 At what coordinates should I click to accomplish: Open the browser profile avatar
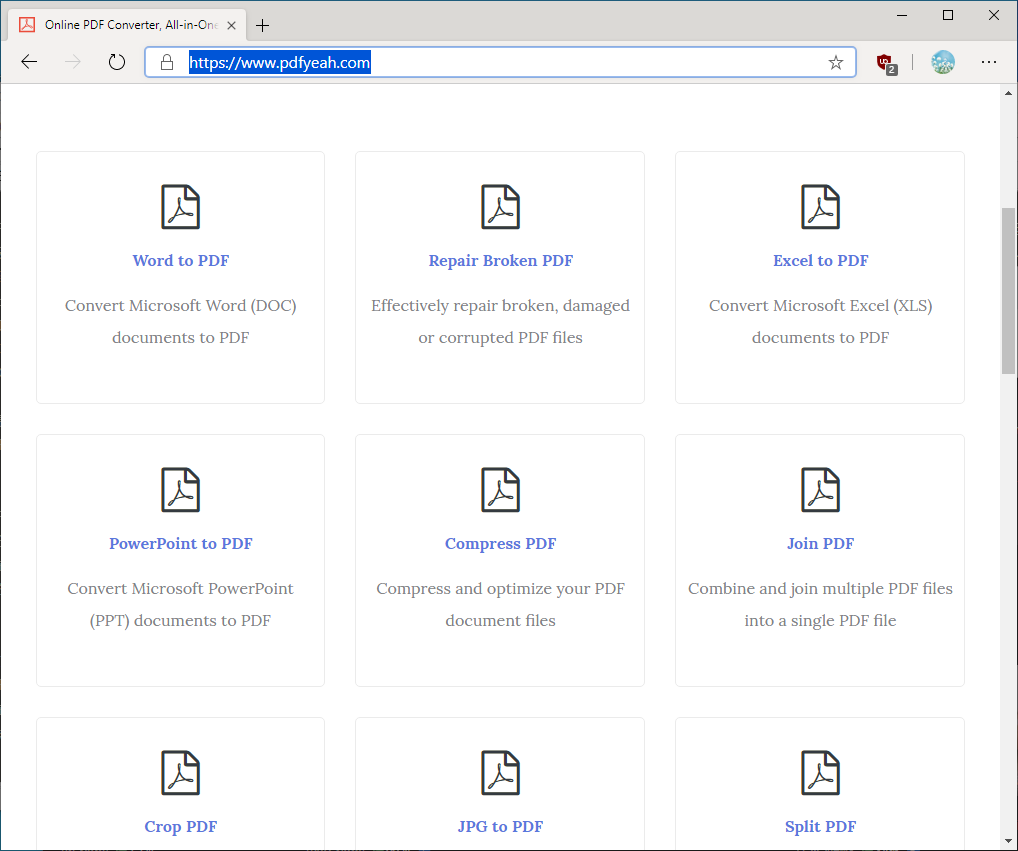pyautogui.click(x=943, y=62)
